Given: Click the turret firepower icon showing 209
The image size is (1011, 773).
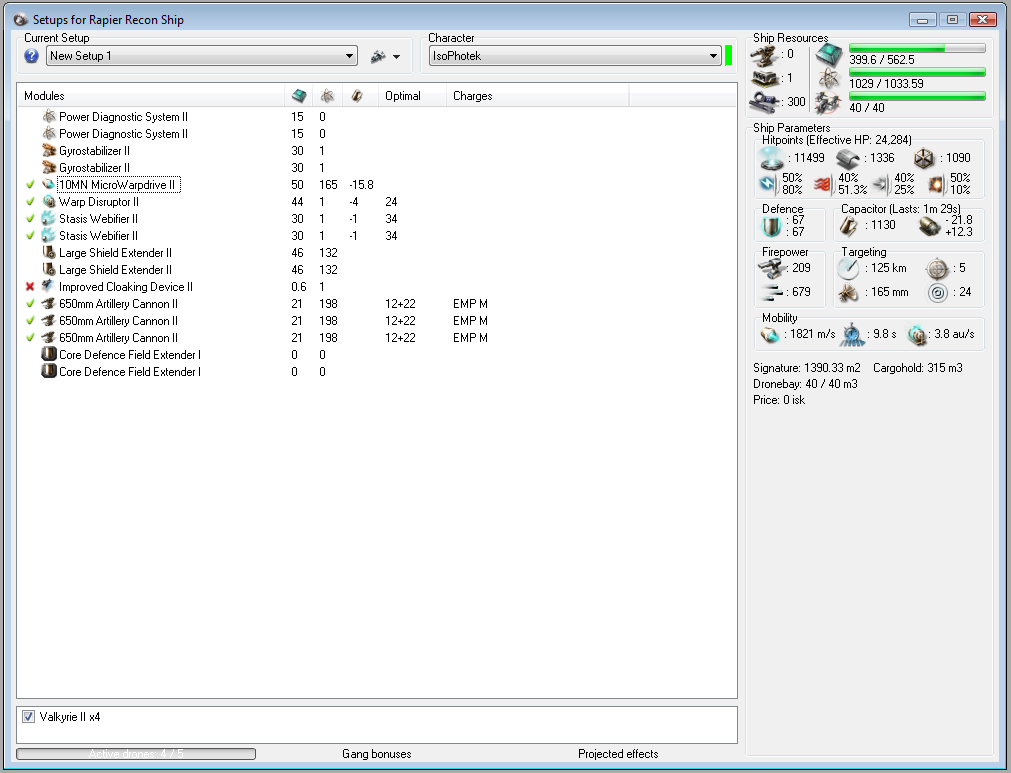Looking at the screenshot, I should 771,268.
